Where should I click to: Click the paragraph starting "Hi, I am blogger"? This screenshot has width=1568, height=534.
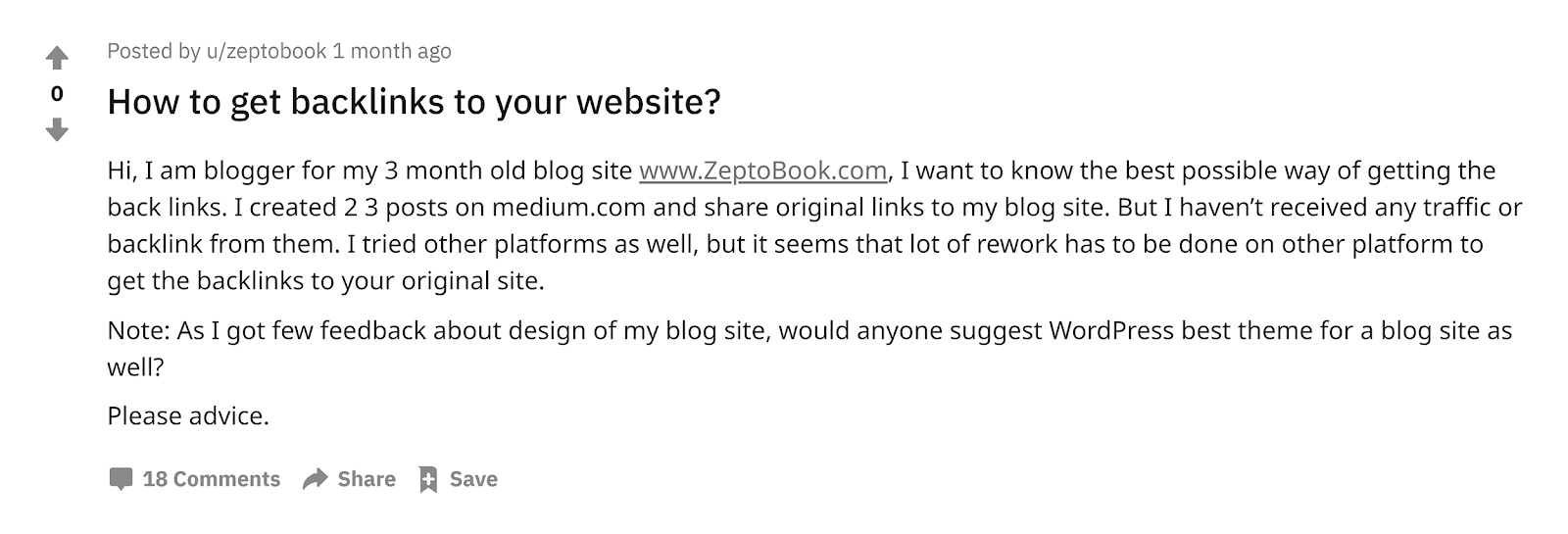[815, 225]
